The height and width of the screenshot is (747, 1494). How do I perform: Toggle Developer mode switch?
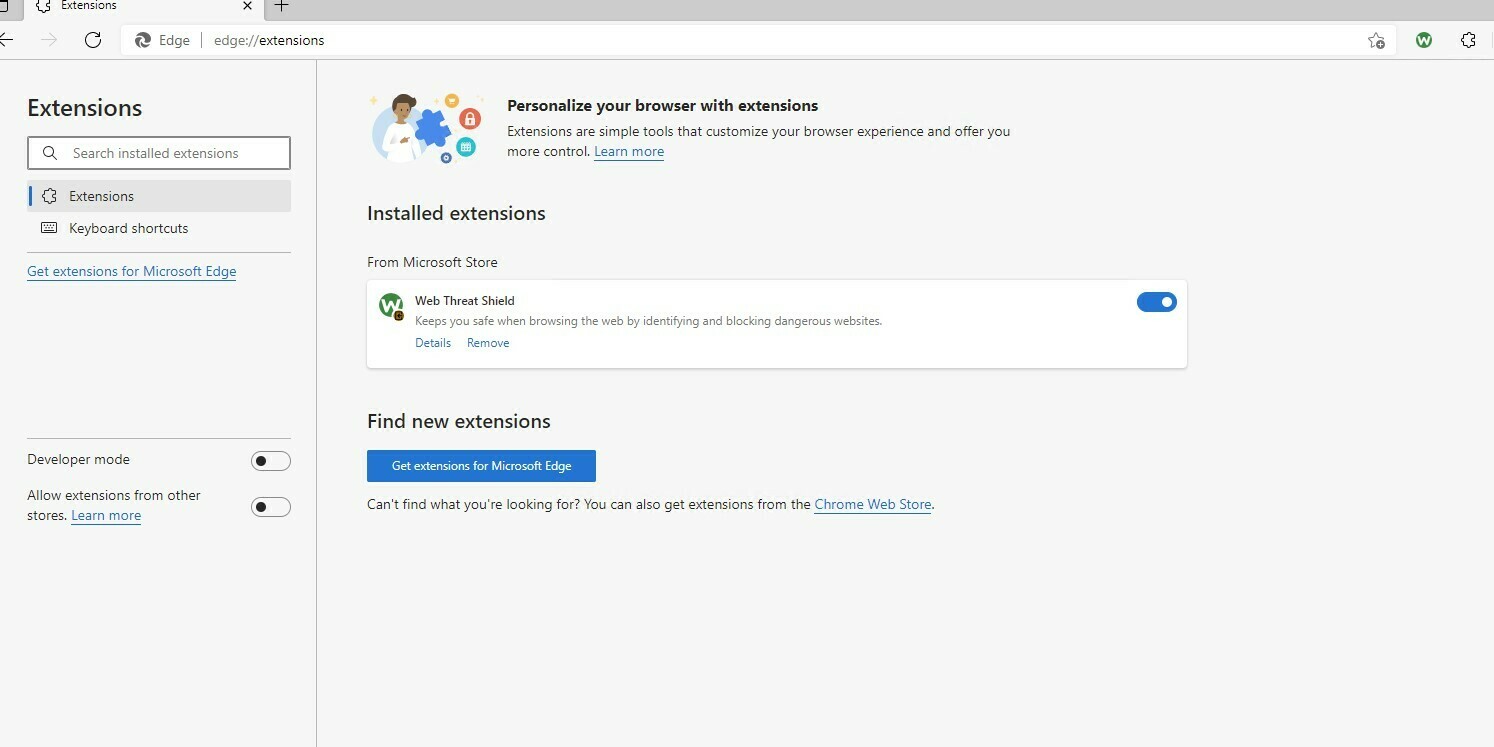(270, 461)
